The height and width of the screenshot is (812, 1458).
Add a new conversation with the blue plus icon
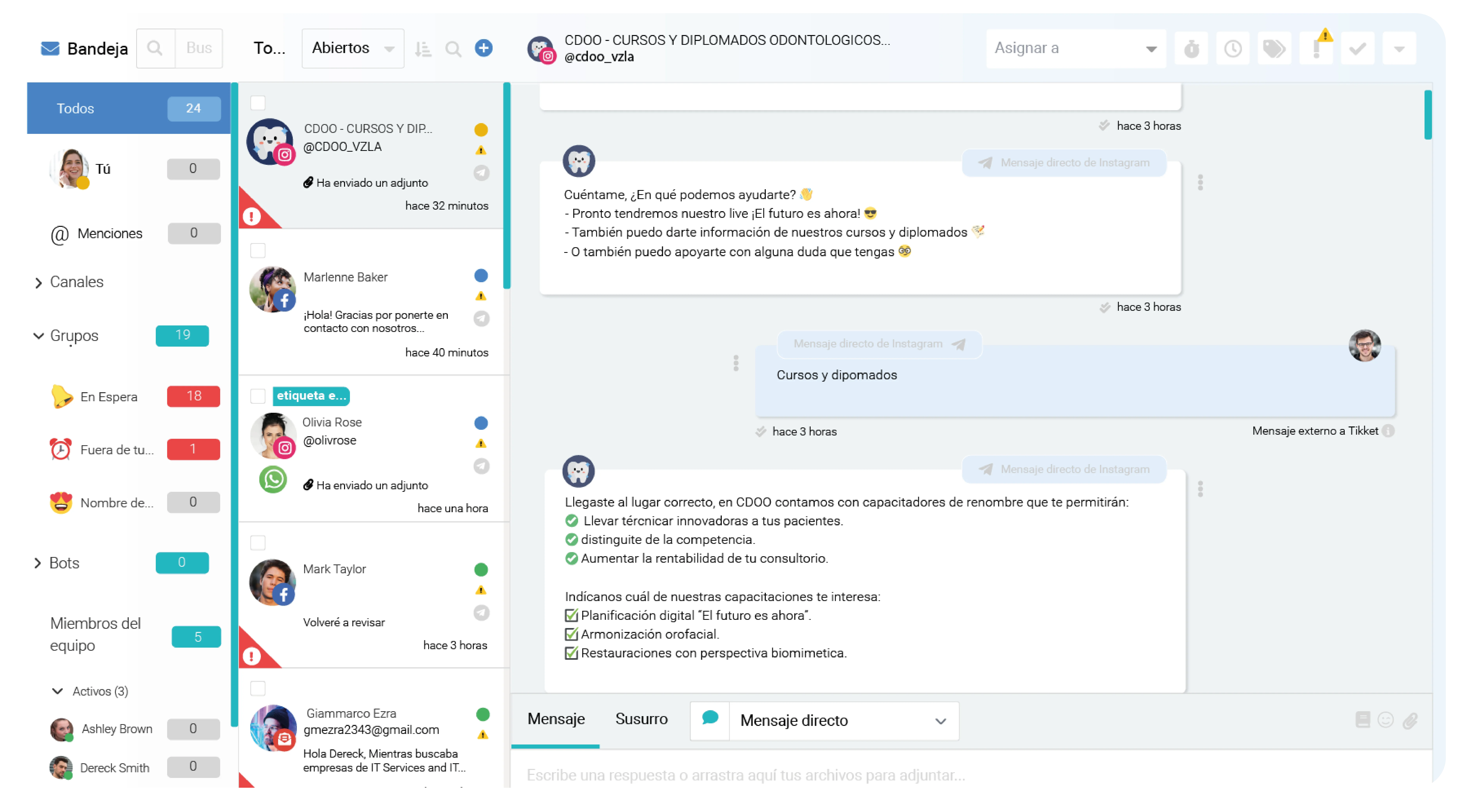[483, 48]
